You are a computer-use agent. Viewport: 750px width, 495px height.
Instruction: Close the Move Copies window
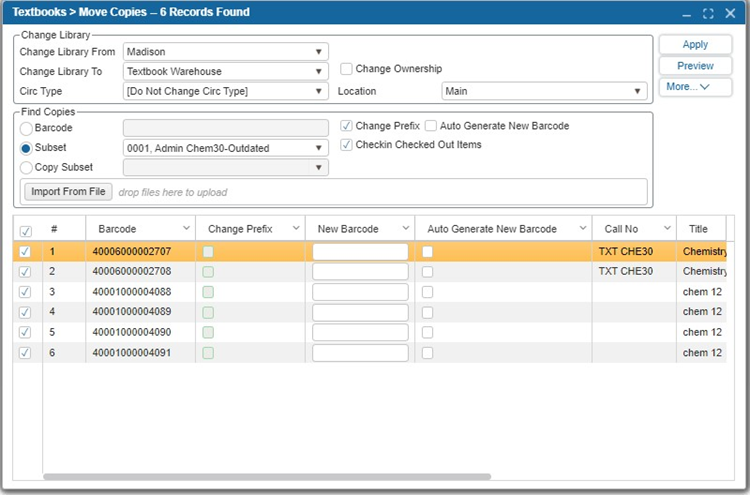(730, 13)
